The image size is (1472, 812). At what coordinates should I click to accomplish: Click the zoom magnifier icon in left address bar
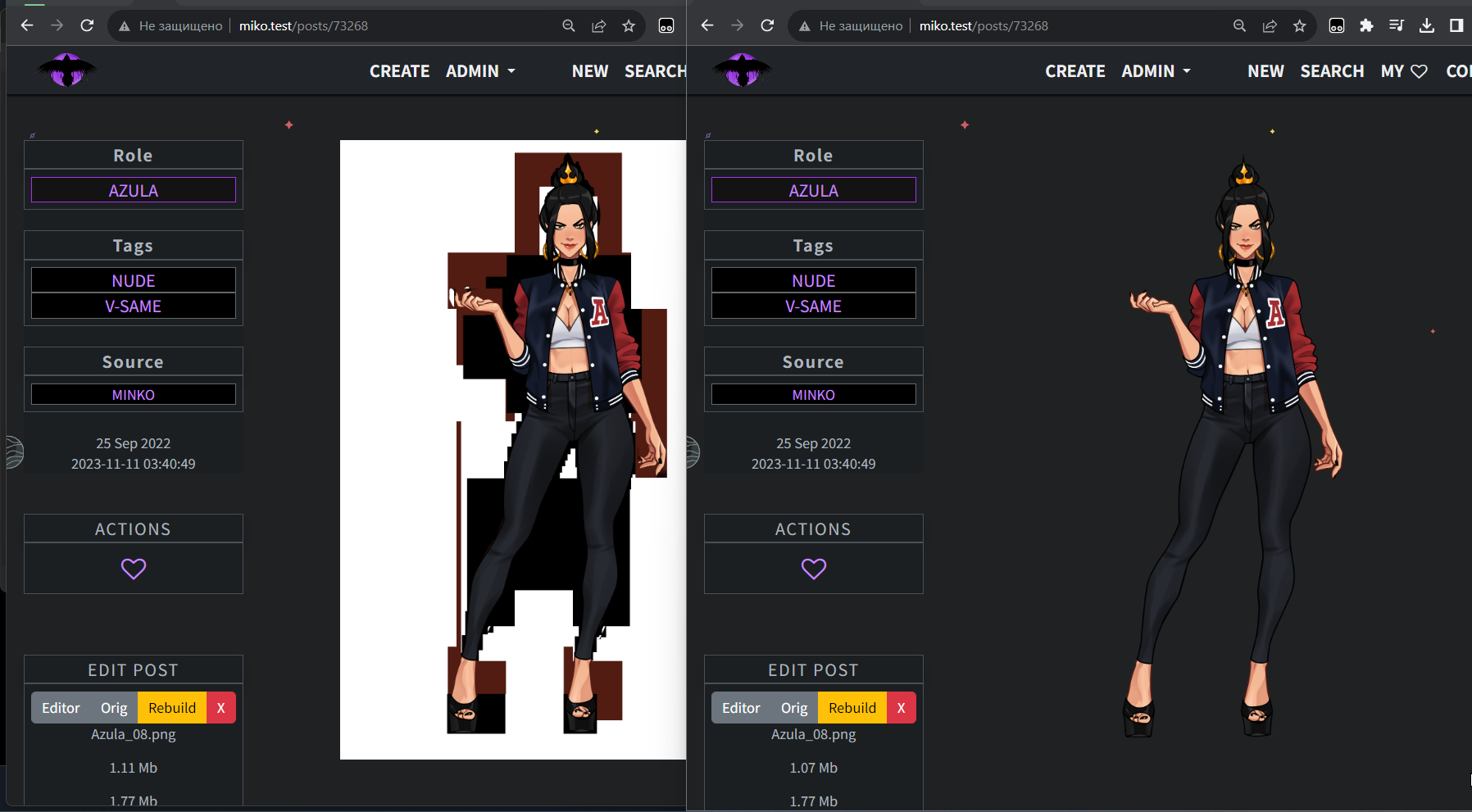click(x=569, y=25)
